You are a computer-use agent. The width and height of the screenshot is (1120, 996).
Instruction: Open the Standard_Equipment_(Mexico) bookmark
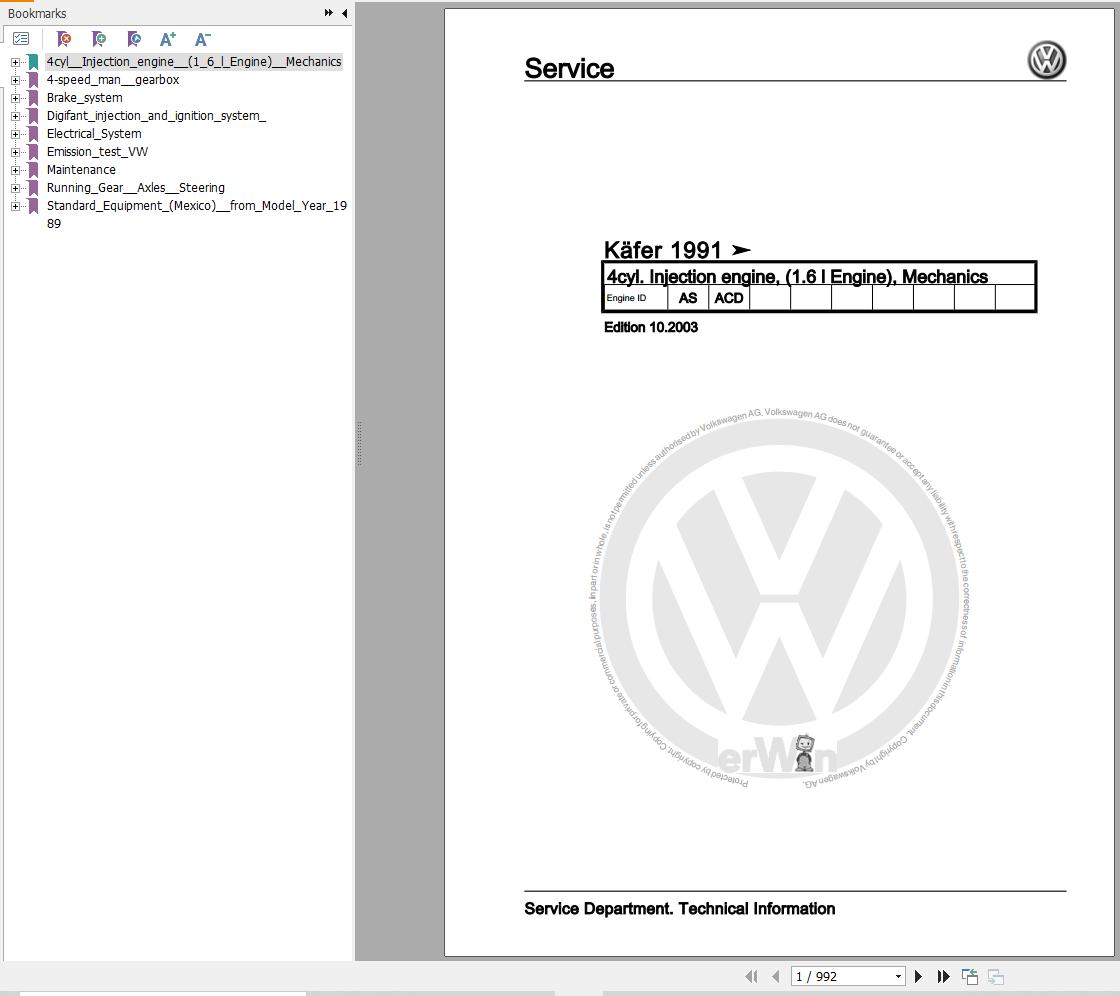point(196,214)
